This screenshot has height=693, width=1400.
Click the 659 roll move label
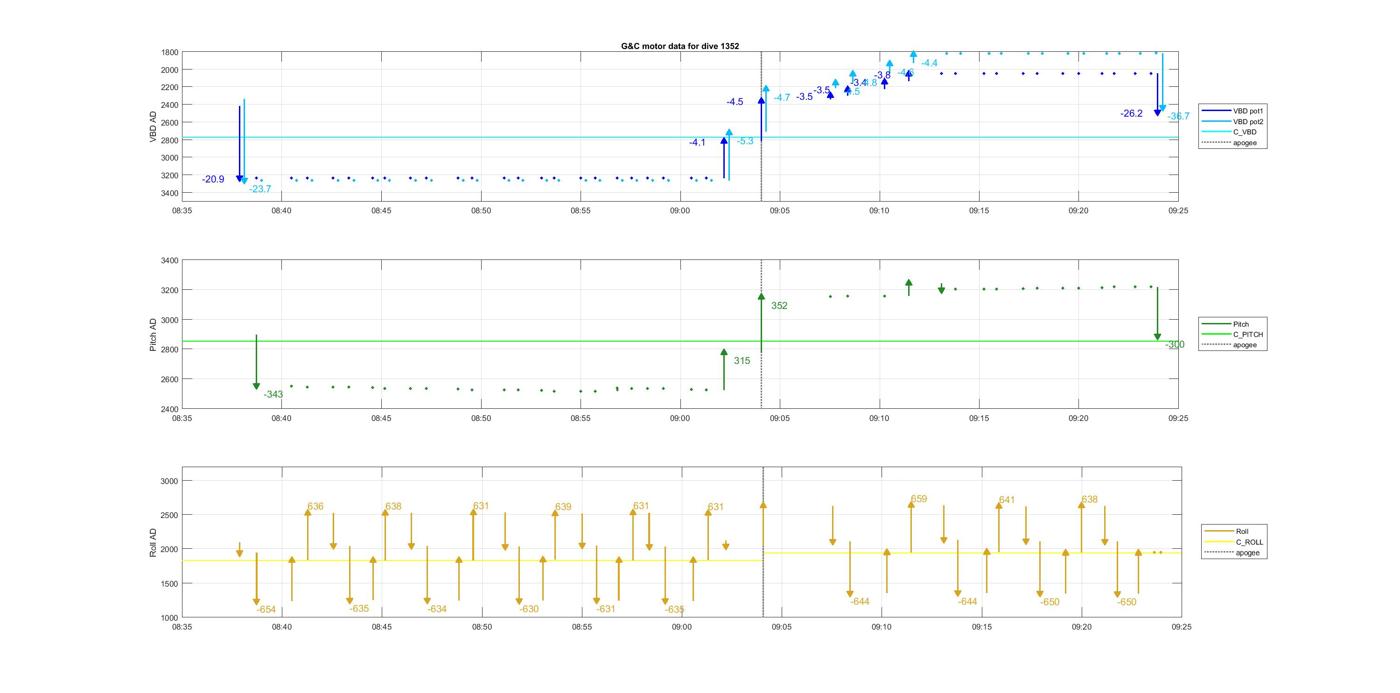pos(919,499)
